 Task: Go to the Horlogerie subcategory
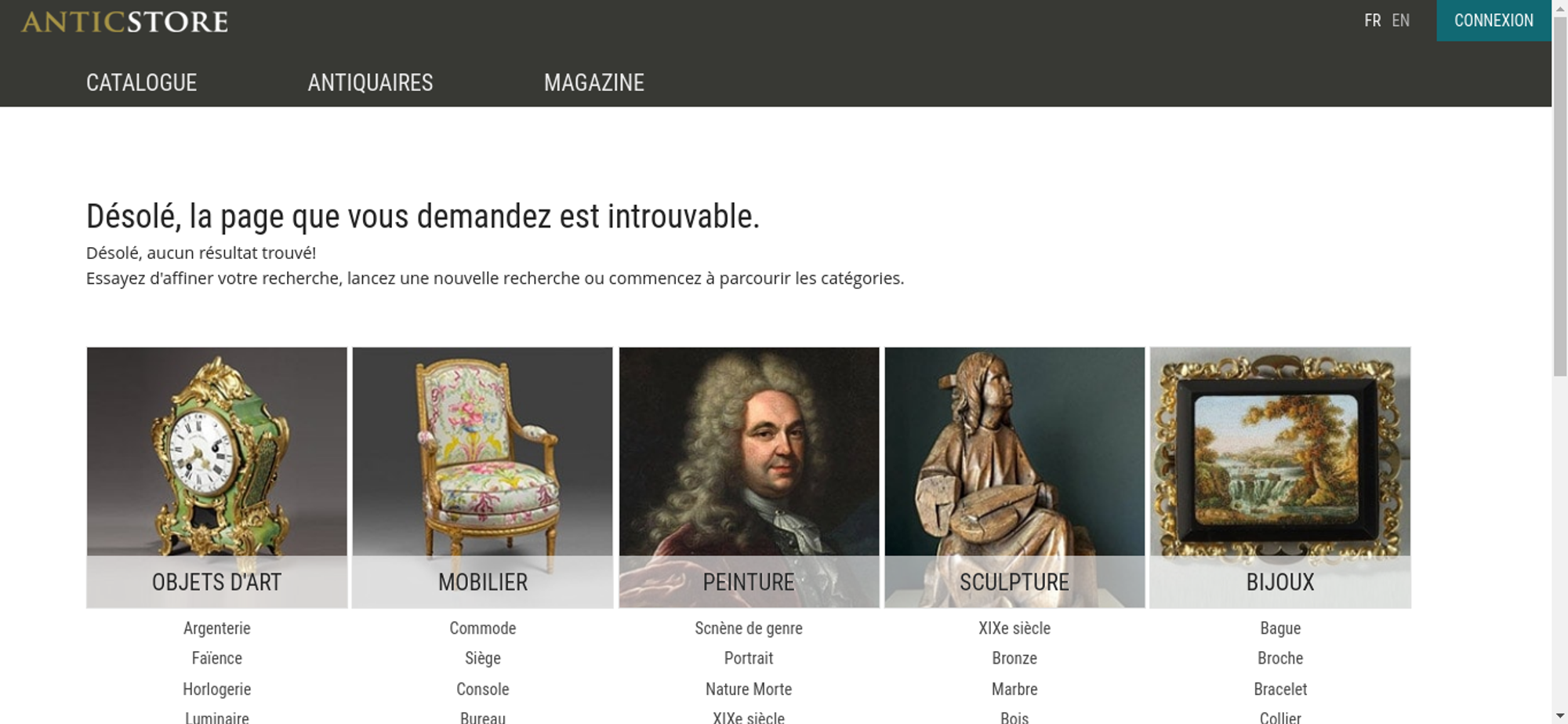(x=217, y=689)
